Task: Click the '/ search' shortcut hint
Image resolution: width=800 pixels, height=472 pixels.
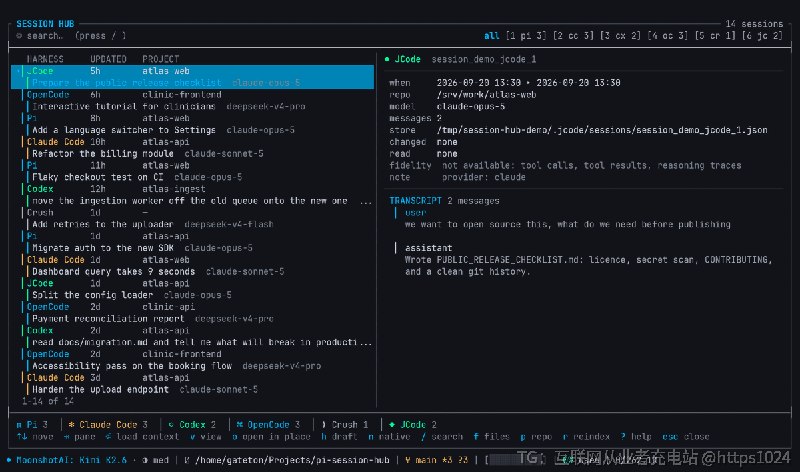Action: click(442, 437)
